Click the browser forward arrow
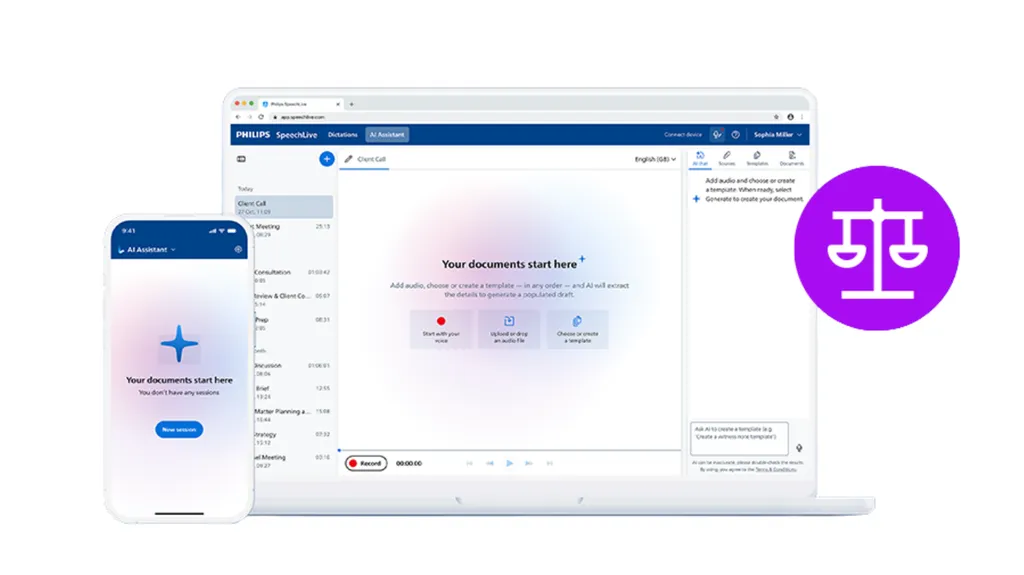1024x575 pixels. (x=249, y=117)
